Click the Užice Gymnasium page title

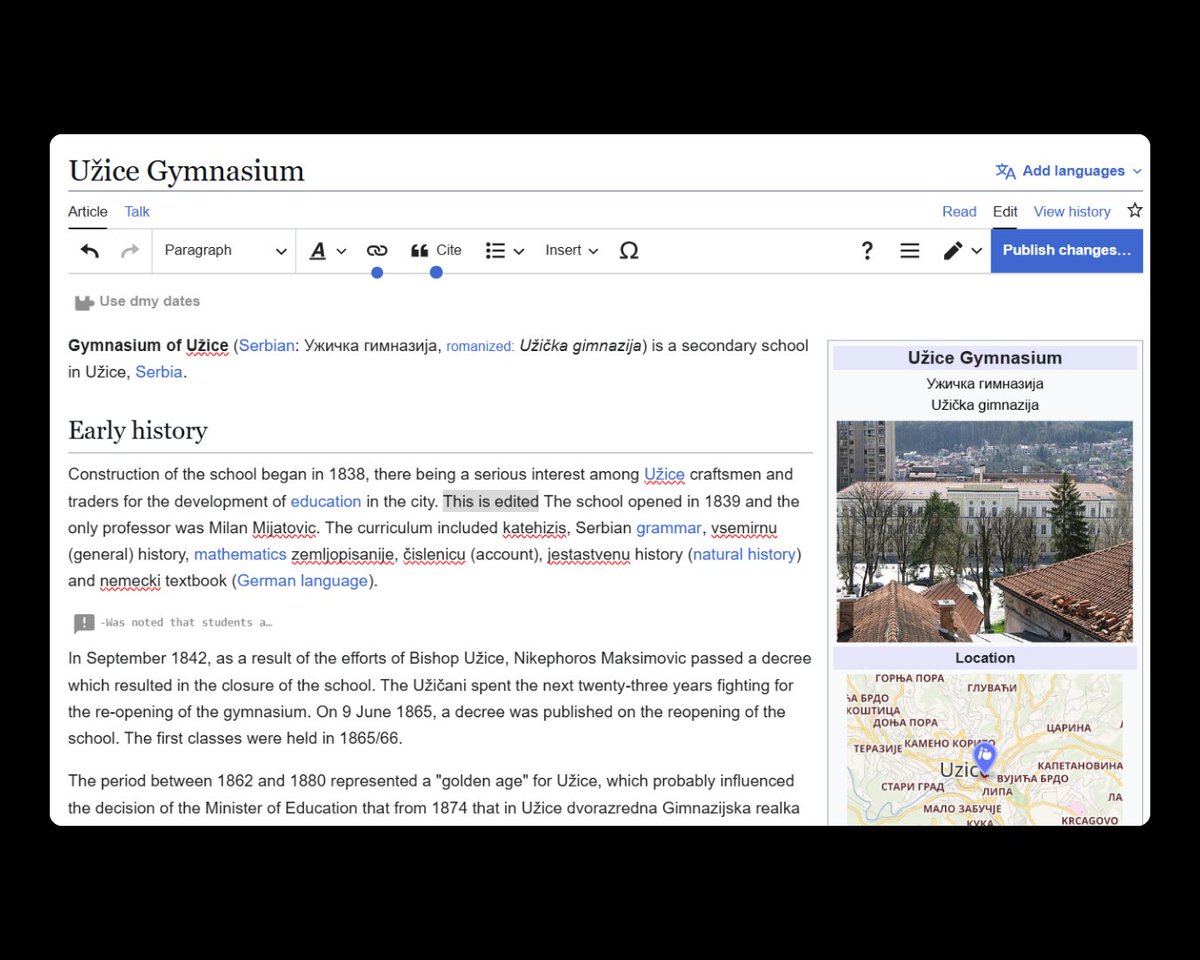187,171
